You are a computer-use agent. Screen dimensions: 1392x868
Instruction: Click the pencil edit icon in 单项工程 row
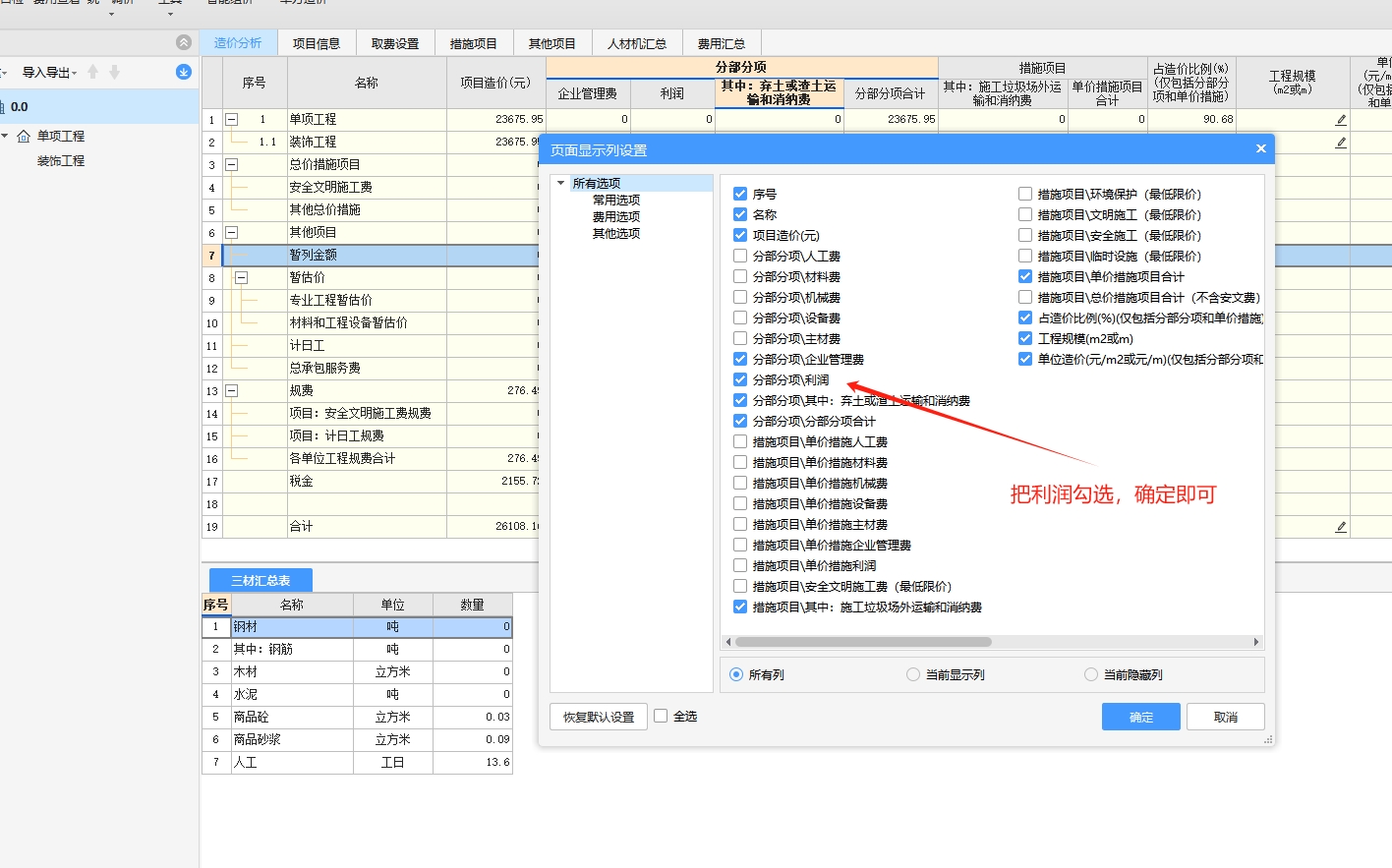1341,120
